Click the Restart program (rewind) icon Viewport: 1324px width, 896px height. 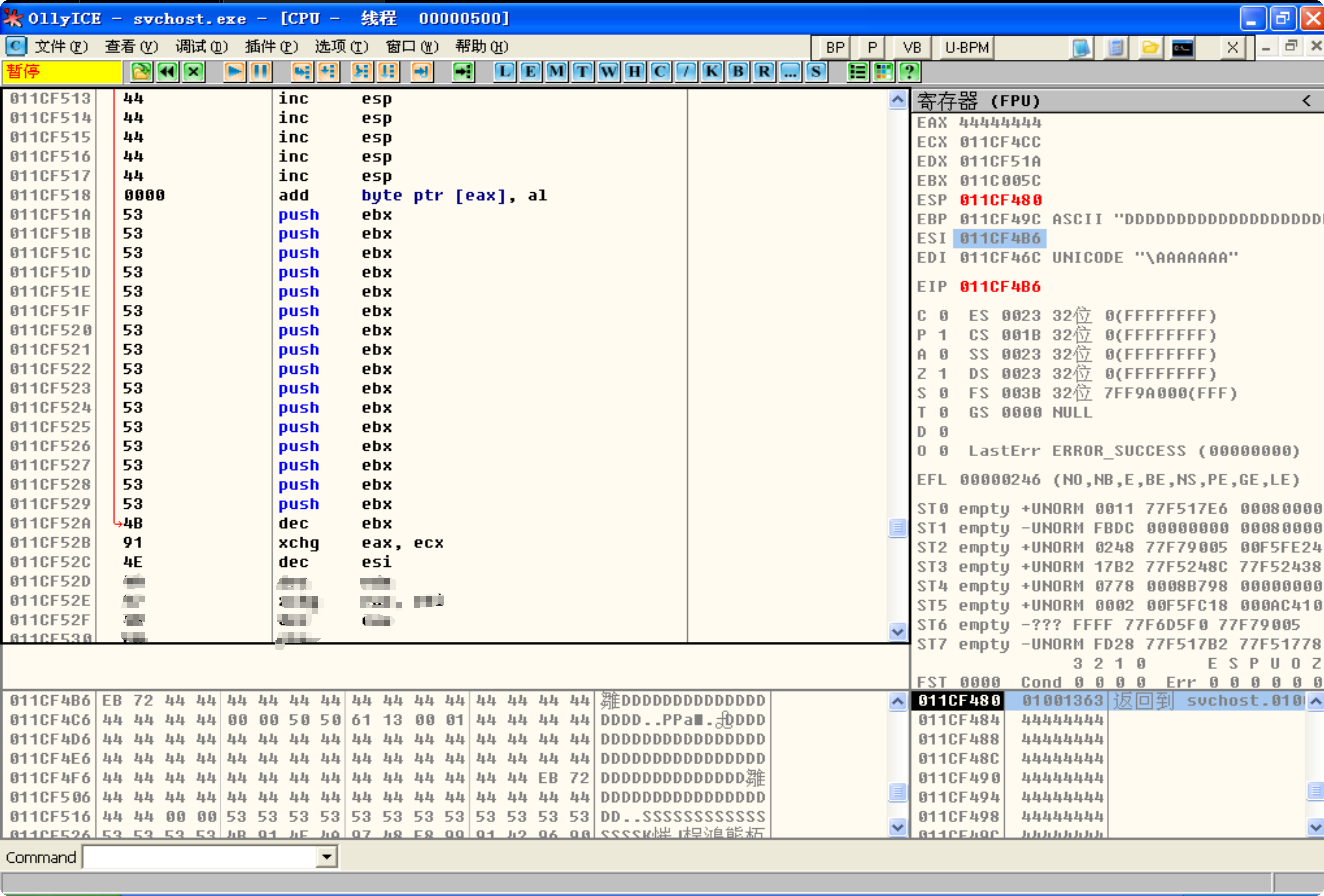[x=167, y=72]
